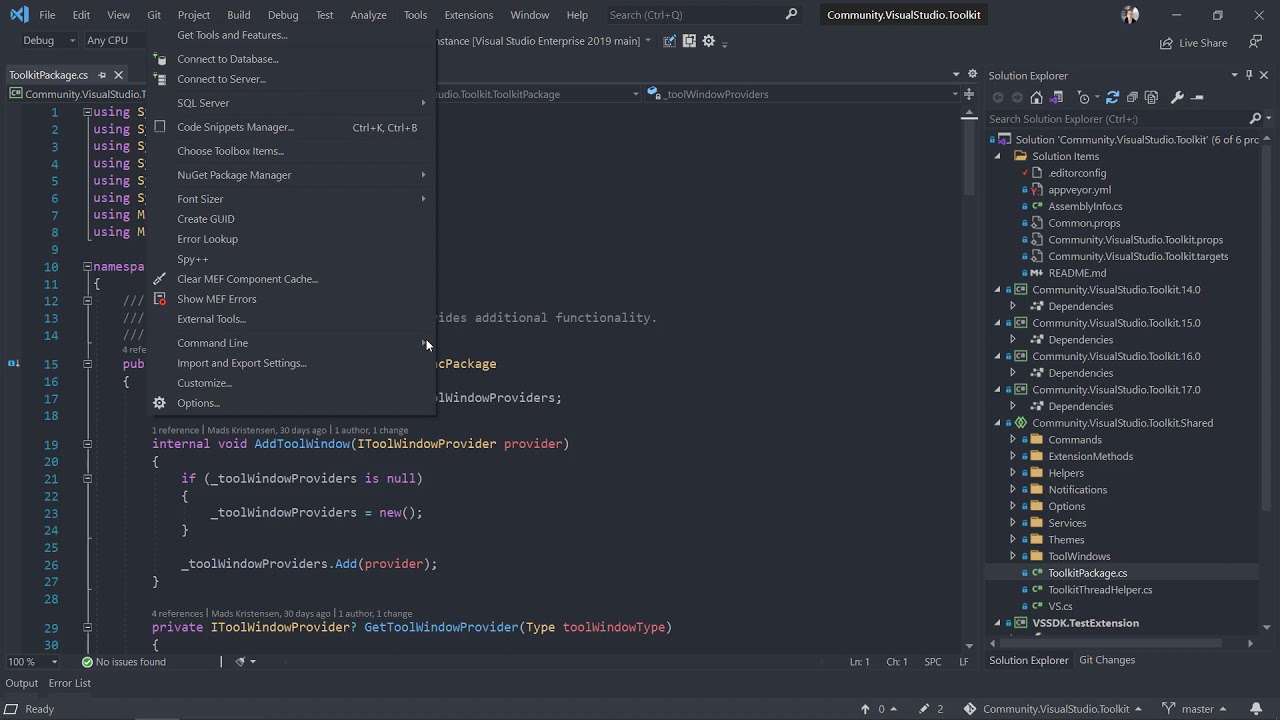Viewport: 1280px width, 720px height.
Task: Switch views with the solutions and folders icon
Action: point(1055,97)
